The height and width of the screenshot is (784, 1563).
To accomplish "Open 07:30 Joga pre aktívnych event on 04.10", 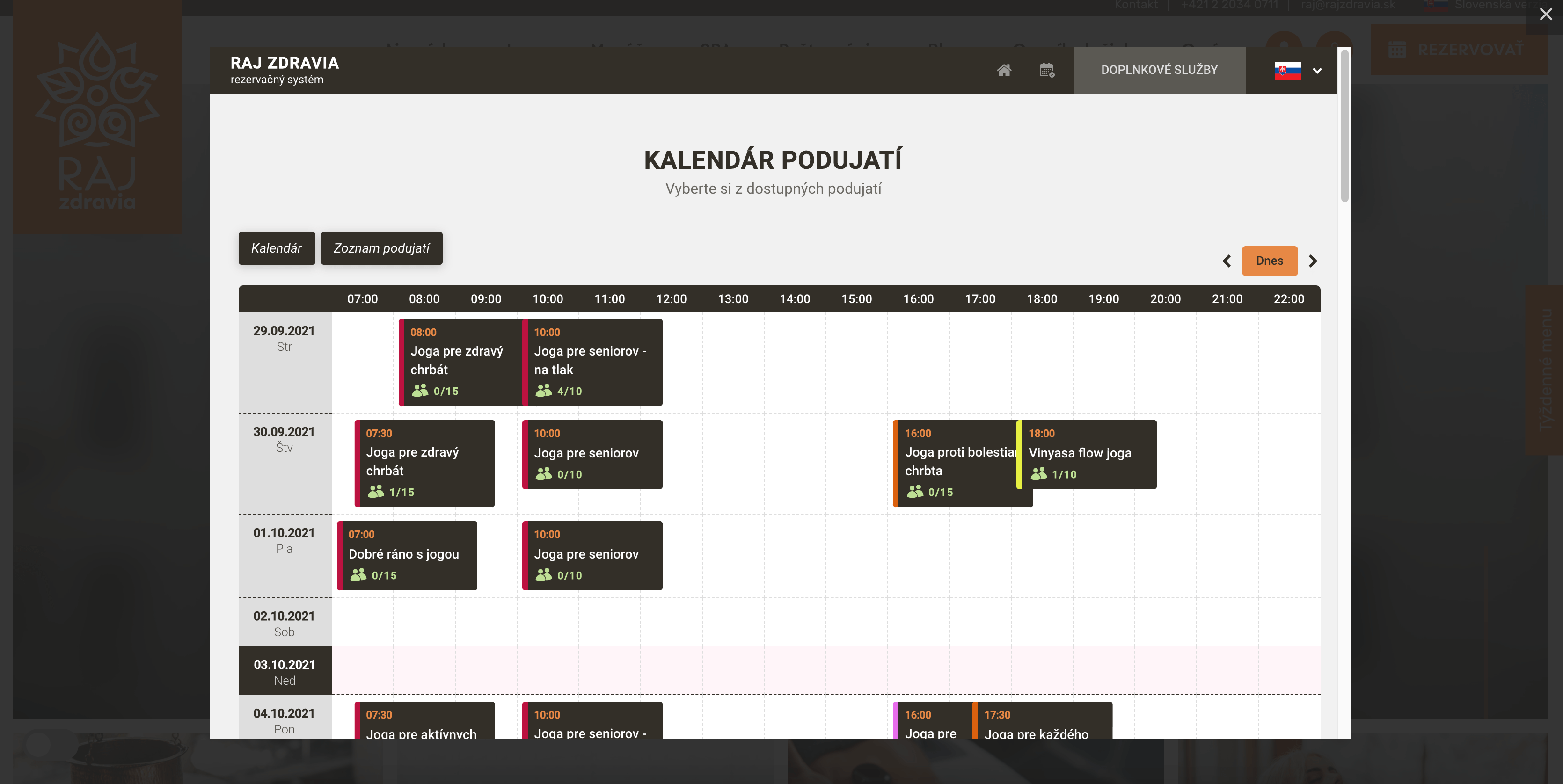I will pos(425,720).
